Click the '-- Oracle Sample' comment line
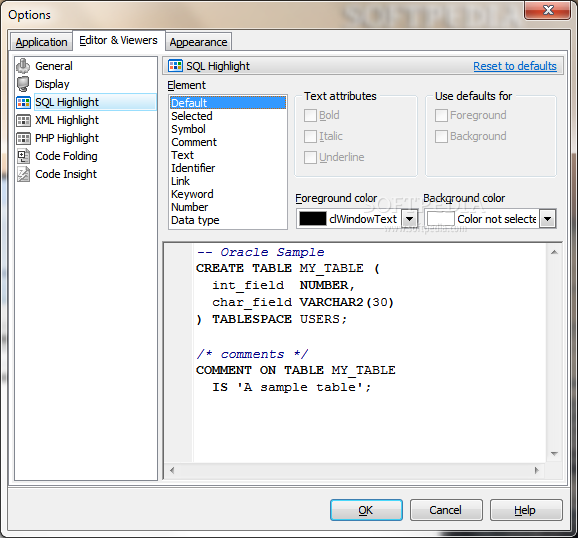 pyautogui.click(x=260, y=252)
